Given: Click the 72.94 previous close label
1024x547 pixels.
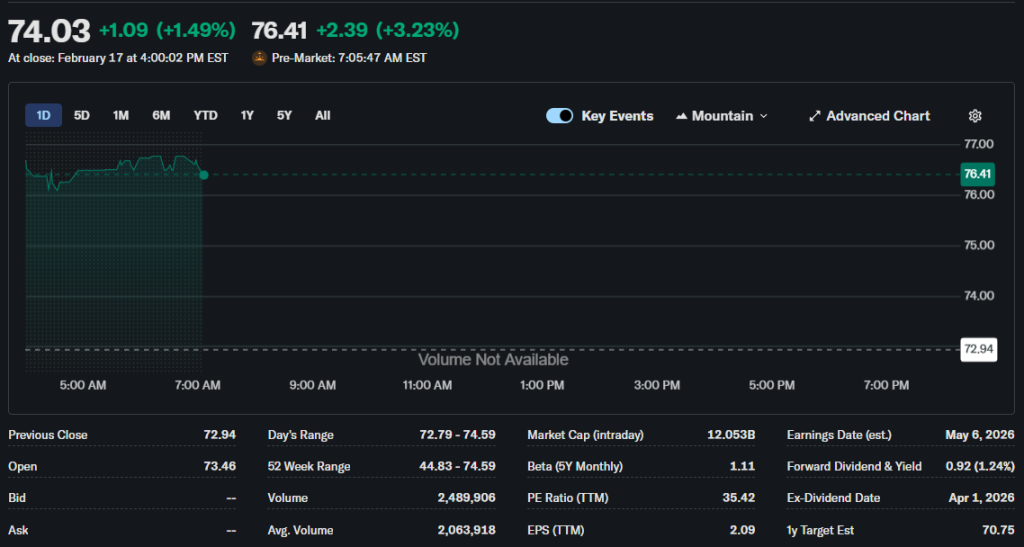Looking at the screenshot, I should click(x=977, y=349).
